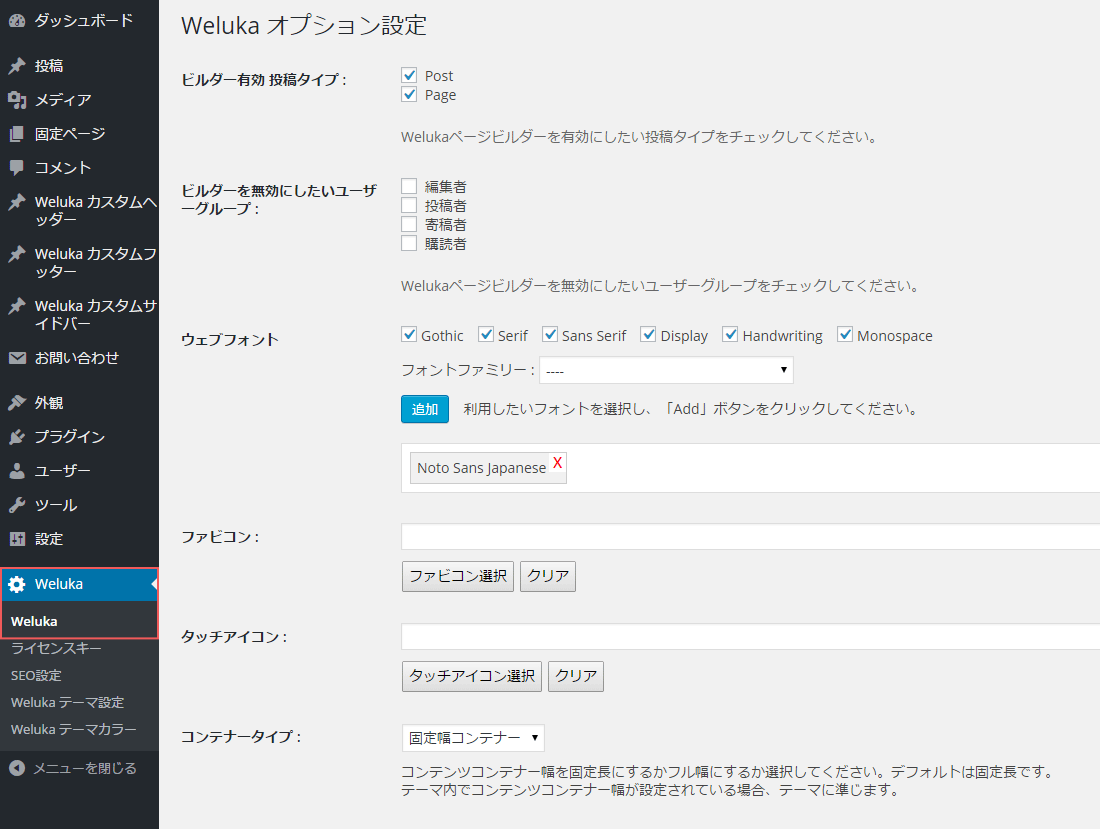Open the お問い合わせ menu item

tap(79, 358)
